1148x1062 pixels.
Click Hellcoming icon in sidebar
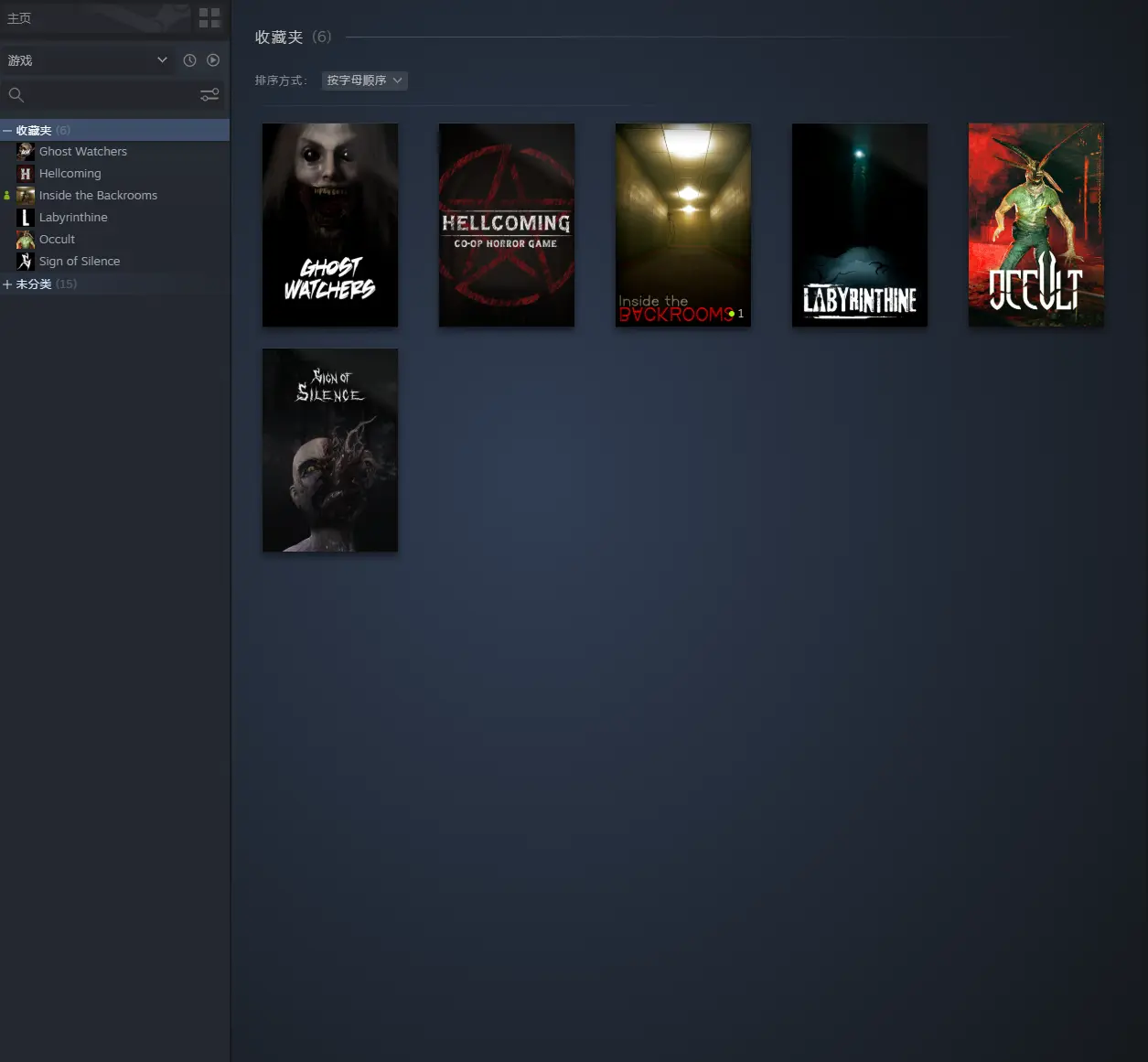click(x=26, y=174)
